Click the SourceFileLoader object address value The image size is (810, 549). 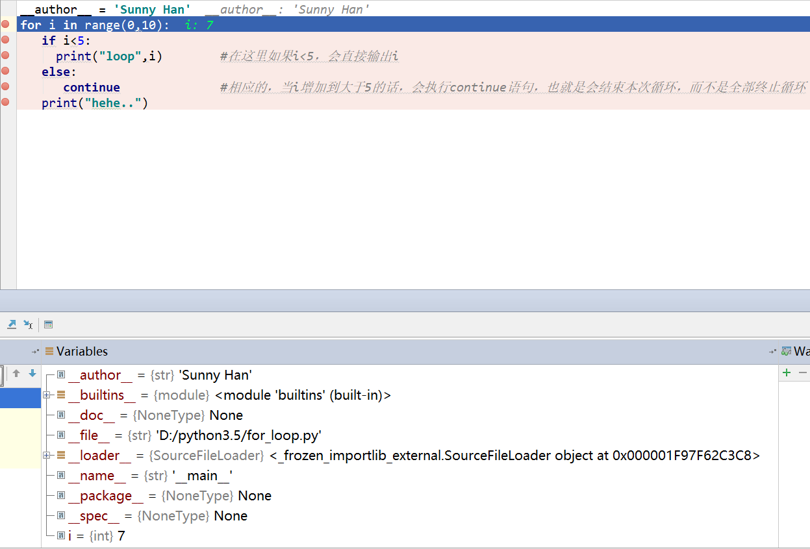tap(515, 456)
